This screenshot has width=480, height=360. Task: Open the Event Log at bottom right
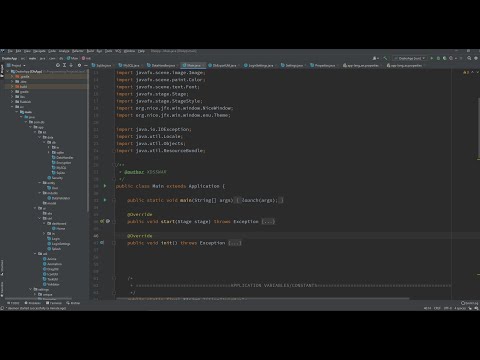point(469,303)
